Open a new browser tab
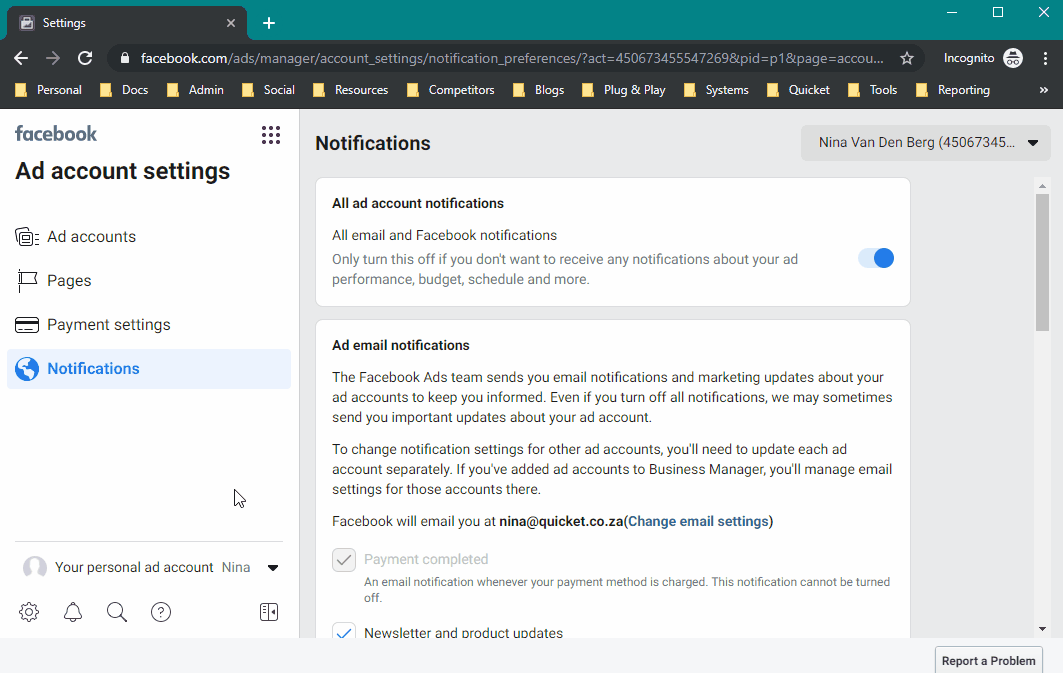 269,23
